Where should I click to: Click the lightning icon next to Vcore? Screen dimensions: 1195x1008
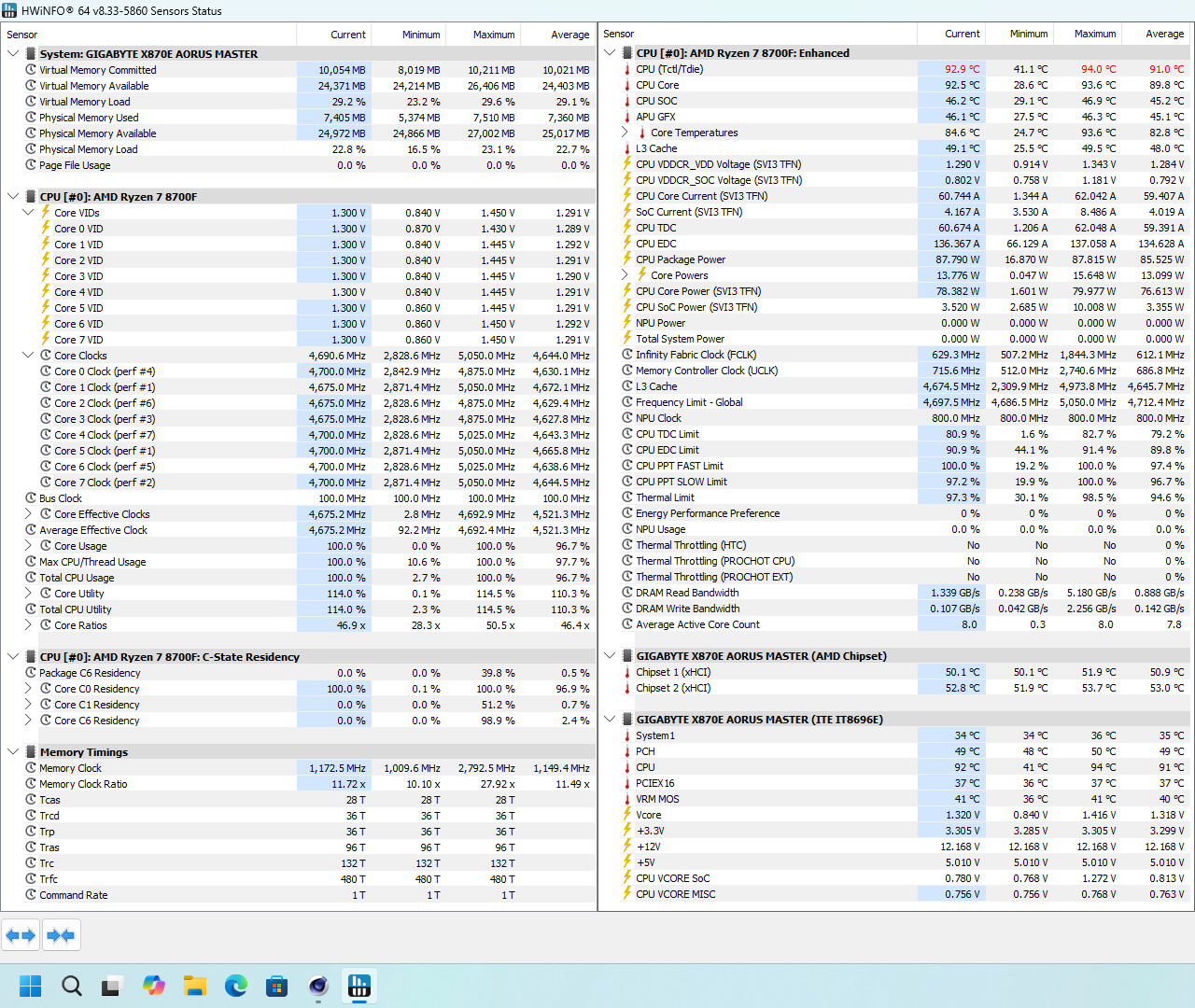(627, 815)
